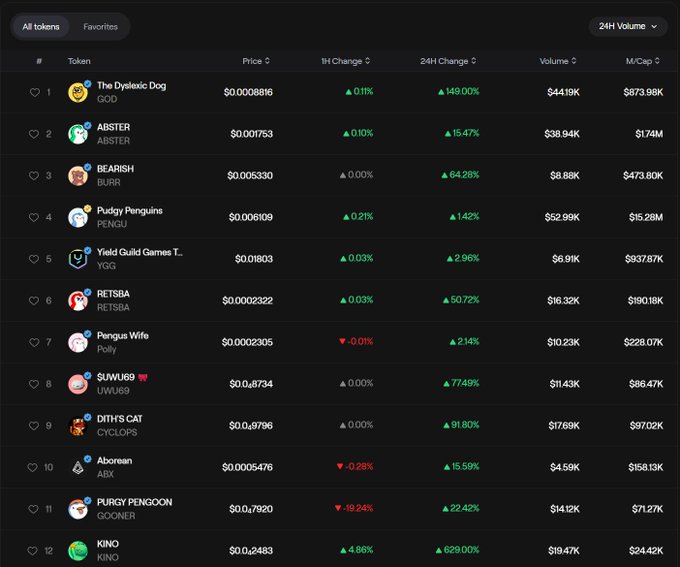
Task: Sort by the 24H Change column
Action: 448,61
